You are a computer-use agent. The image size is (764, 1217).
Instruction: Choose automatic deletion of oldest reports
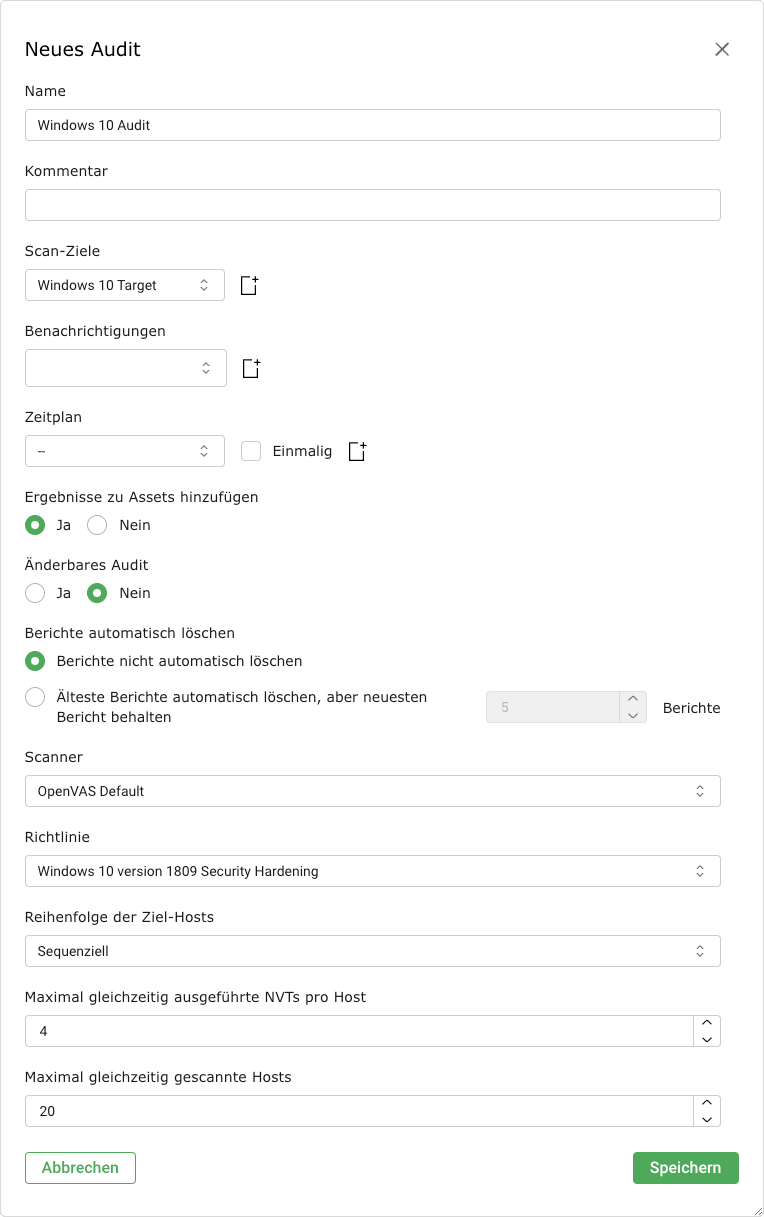[x=35, y=697]
